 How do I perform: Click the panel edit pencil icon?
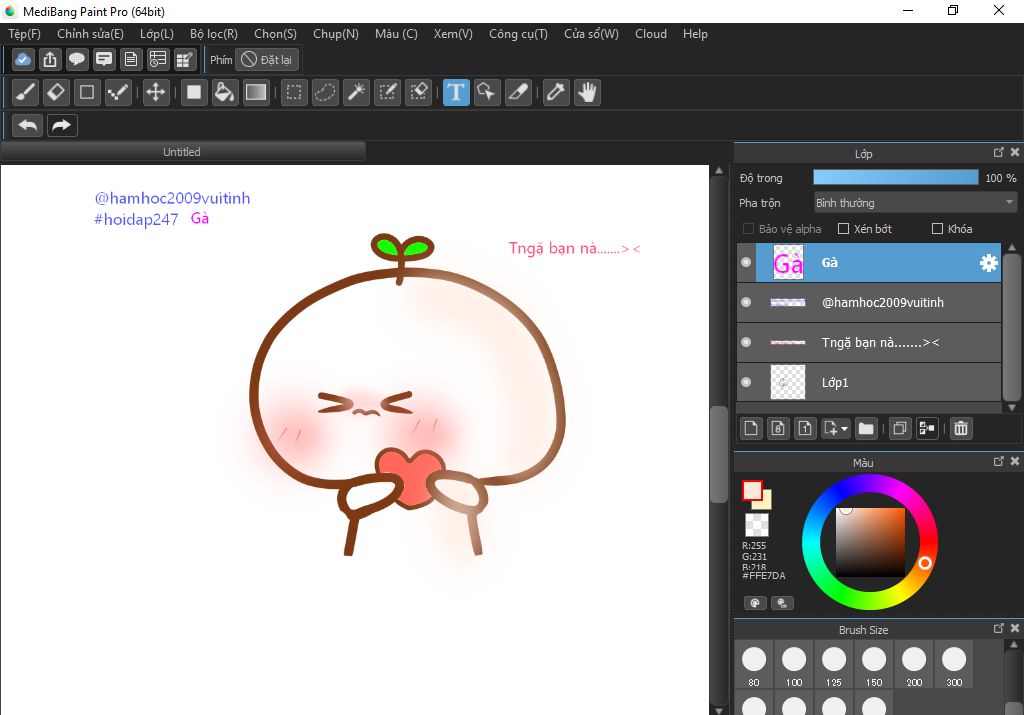(185, 59)
